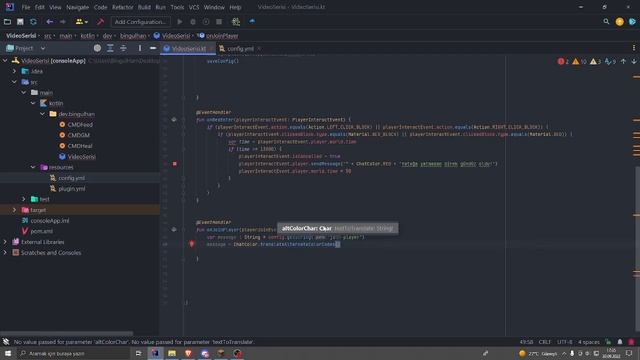Image resolution: width=640 pixels, height=360 pixels.
Task: Open the CMDHeal class file
Action: coord(80,146)
